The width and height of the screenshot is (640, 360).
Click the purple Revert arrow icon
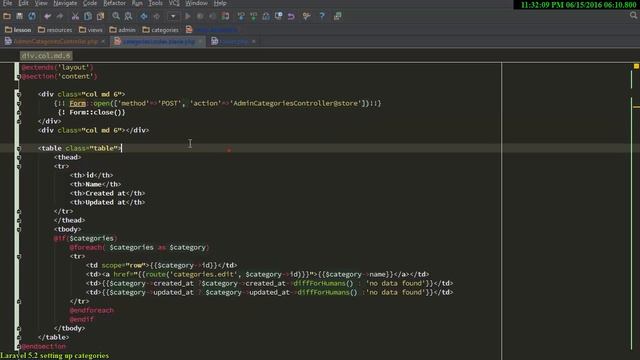291,16
